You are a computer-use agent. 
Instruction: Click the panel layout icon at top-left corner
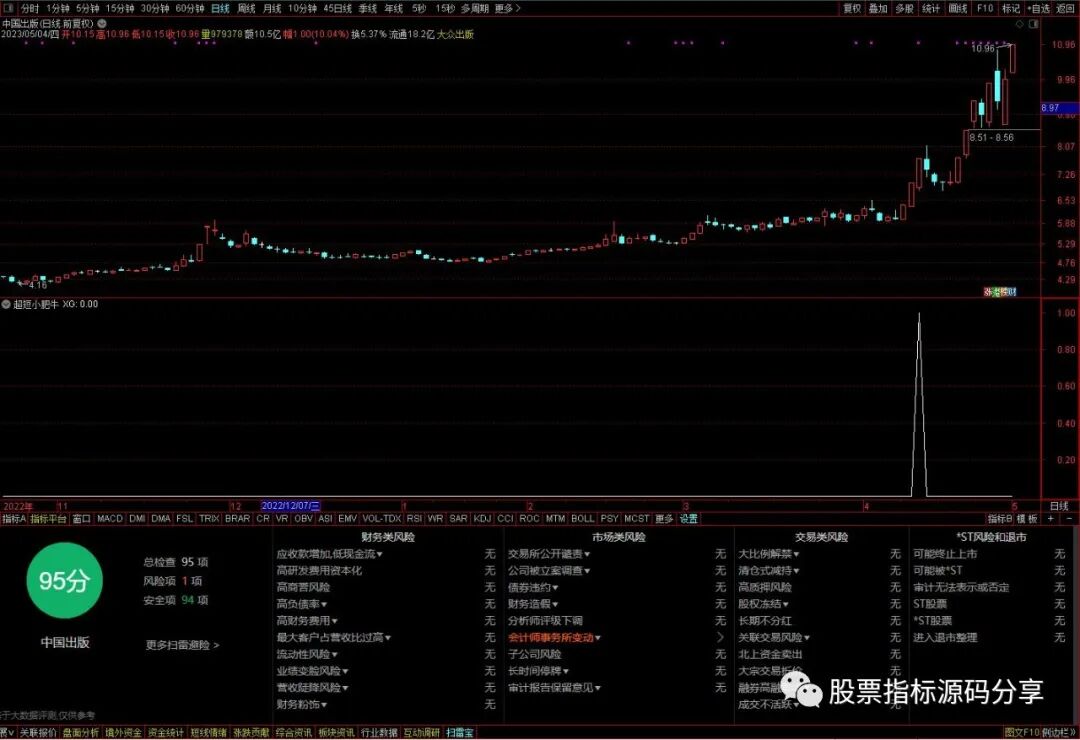pyautogui.click(x=8, y=8)
